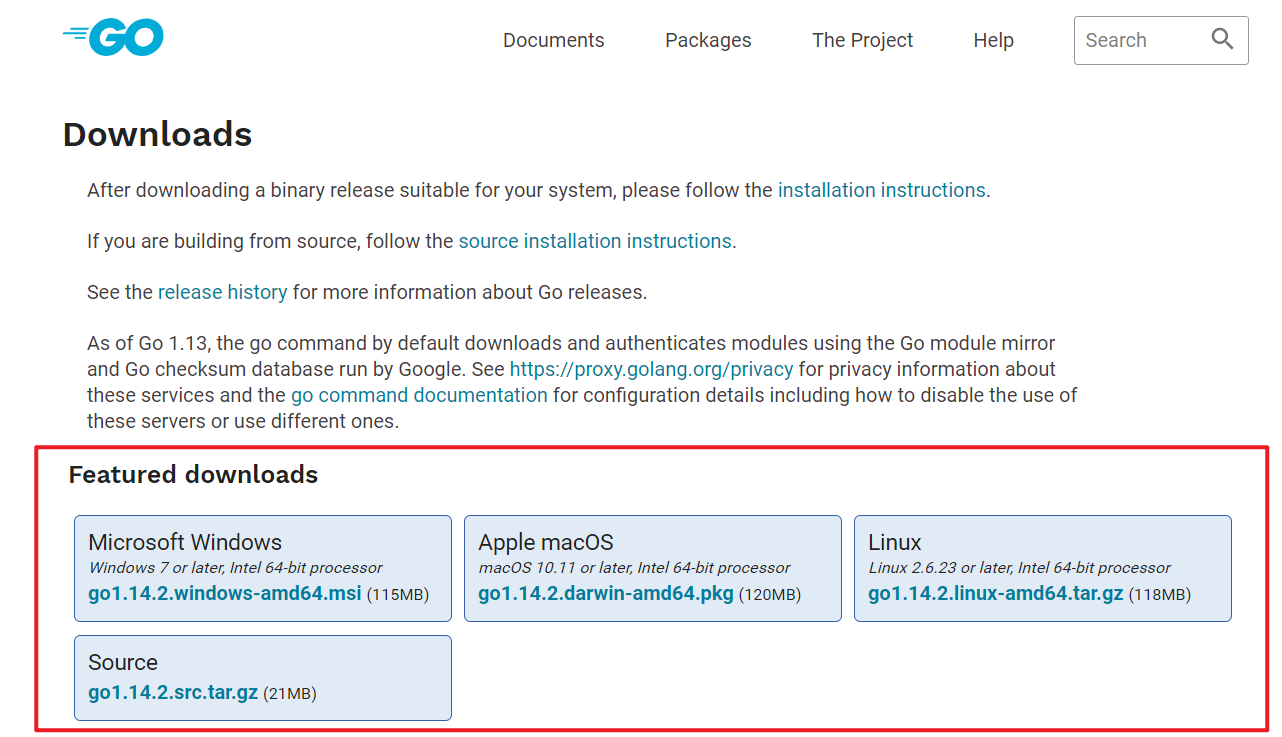Click the Source card heading
This screenshot has width=1282, height=737.
(x=123, y=662)
